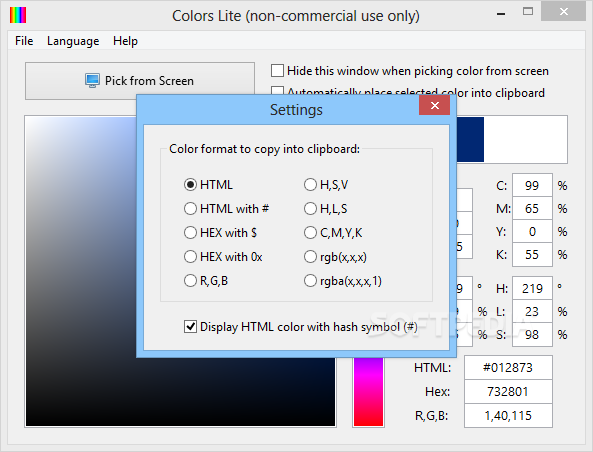The height and width of the screenshot is (452, 593).
Task: Open the Help menu
Action: 125,41
